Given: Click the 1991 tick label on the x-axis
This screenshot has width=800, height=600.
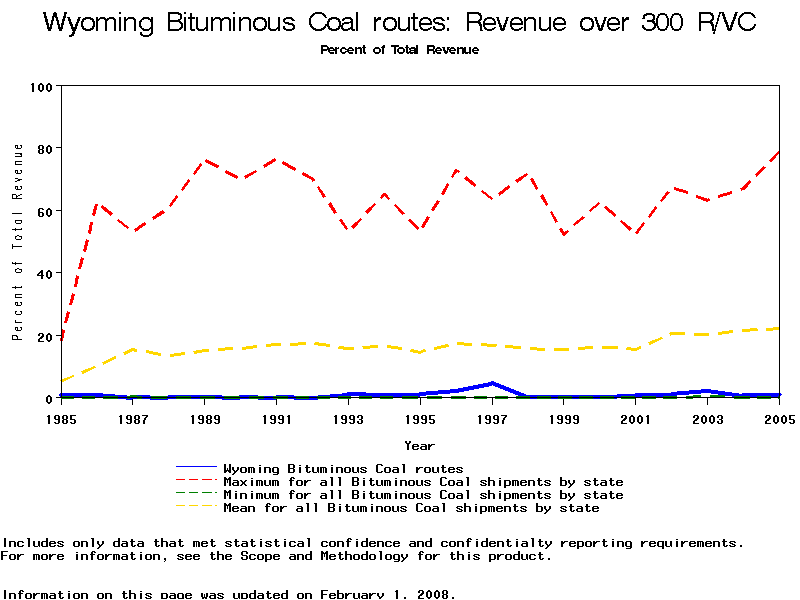Looking at the screenshot, I should tap(277, 418).
